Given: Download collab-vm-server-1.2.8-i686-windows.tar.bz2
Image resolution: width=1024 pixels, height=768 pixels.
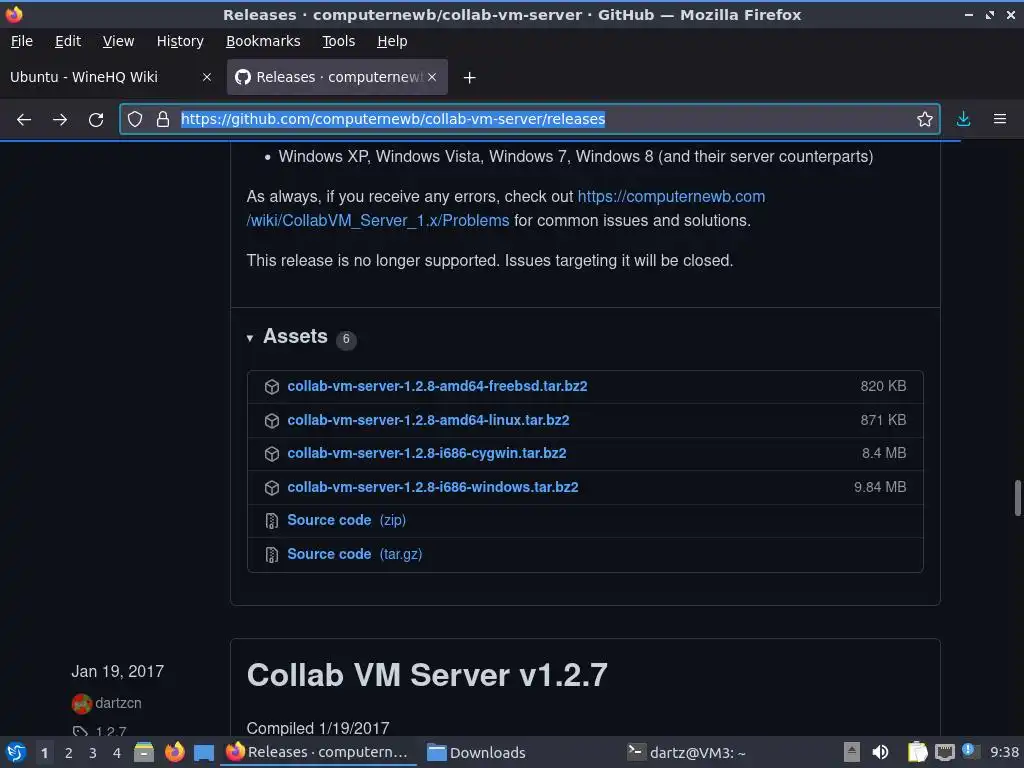Looking at the screenshot, I should [x=433, y=487].
